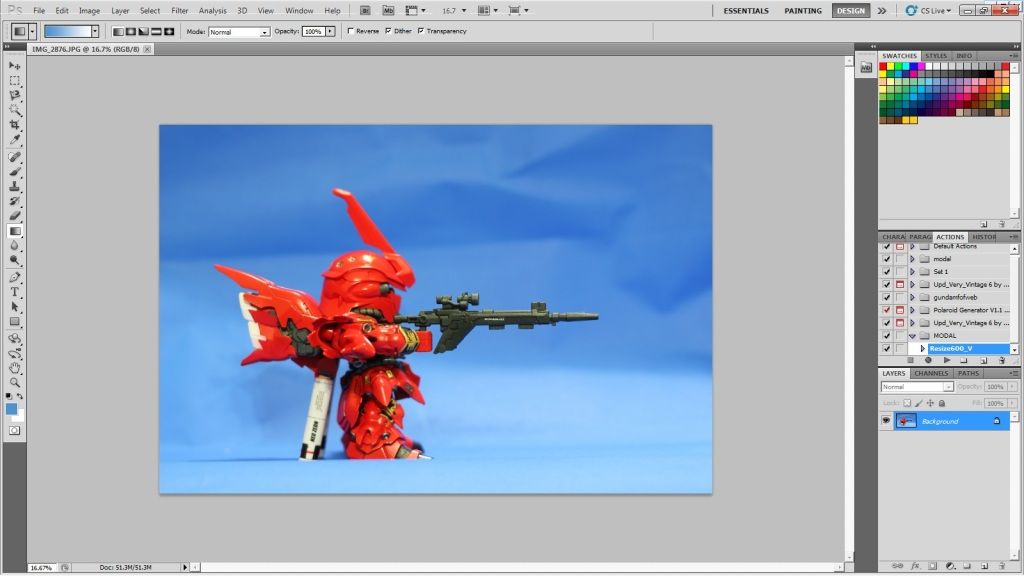Choose the Radial Gradient style
The image size is (1024, 576).
[x=131, y=31]
